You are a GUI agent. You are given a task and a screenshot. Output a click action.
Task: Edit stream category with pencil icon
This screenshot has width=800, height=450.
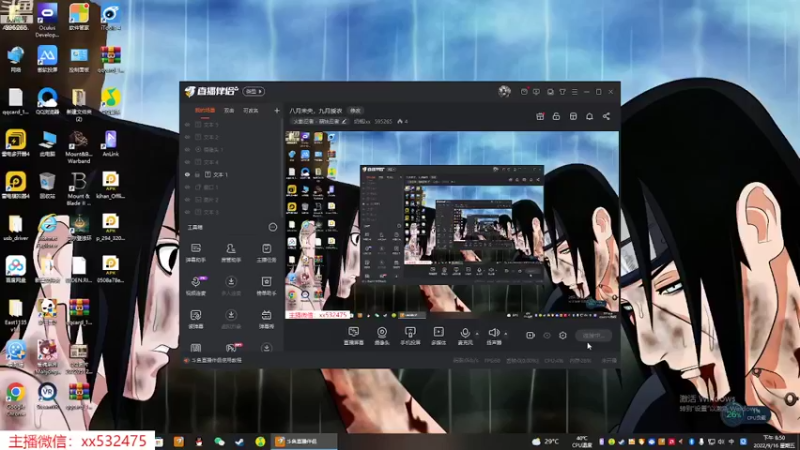pyautogui.click(x=344, y=121)
